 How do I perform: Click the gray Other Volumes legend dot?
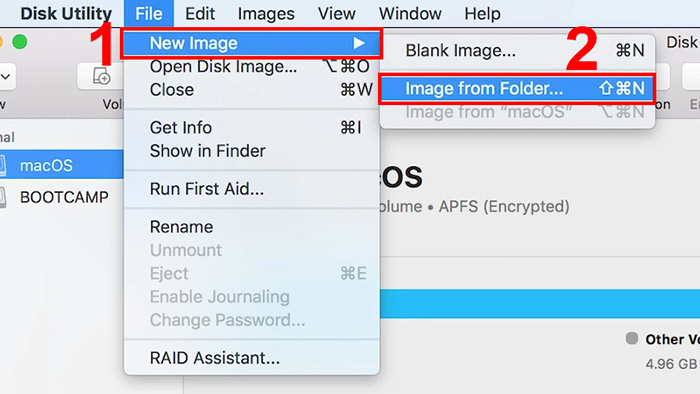coord(632,338)
